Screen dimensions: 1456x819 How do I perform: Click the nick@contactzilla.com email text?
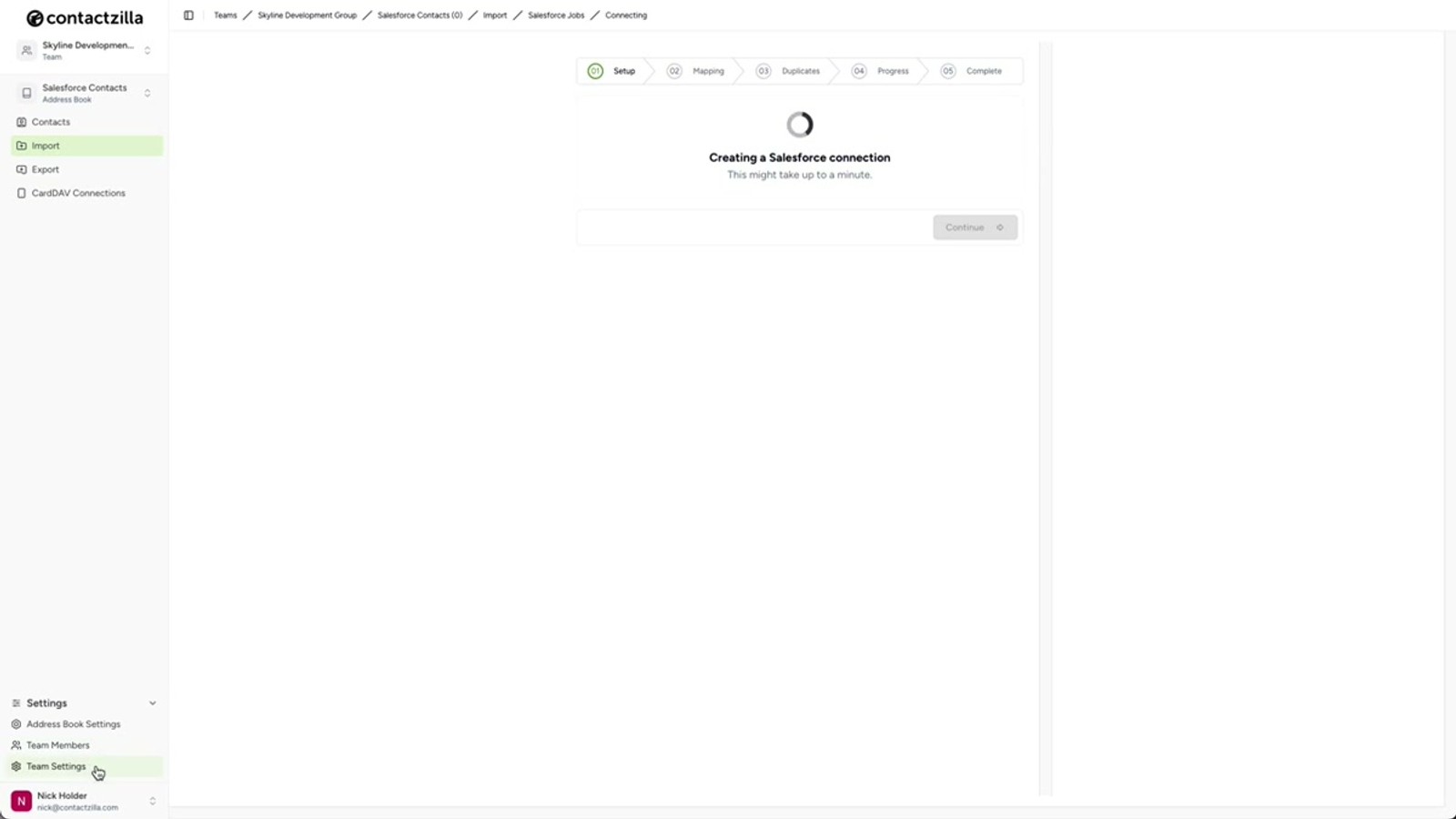[77, 808]
